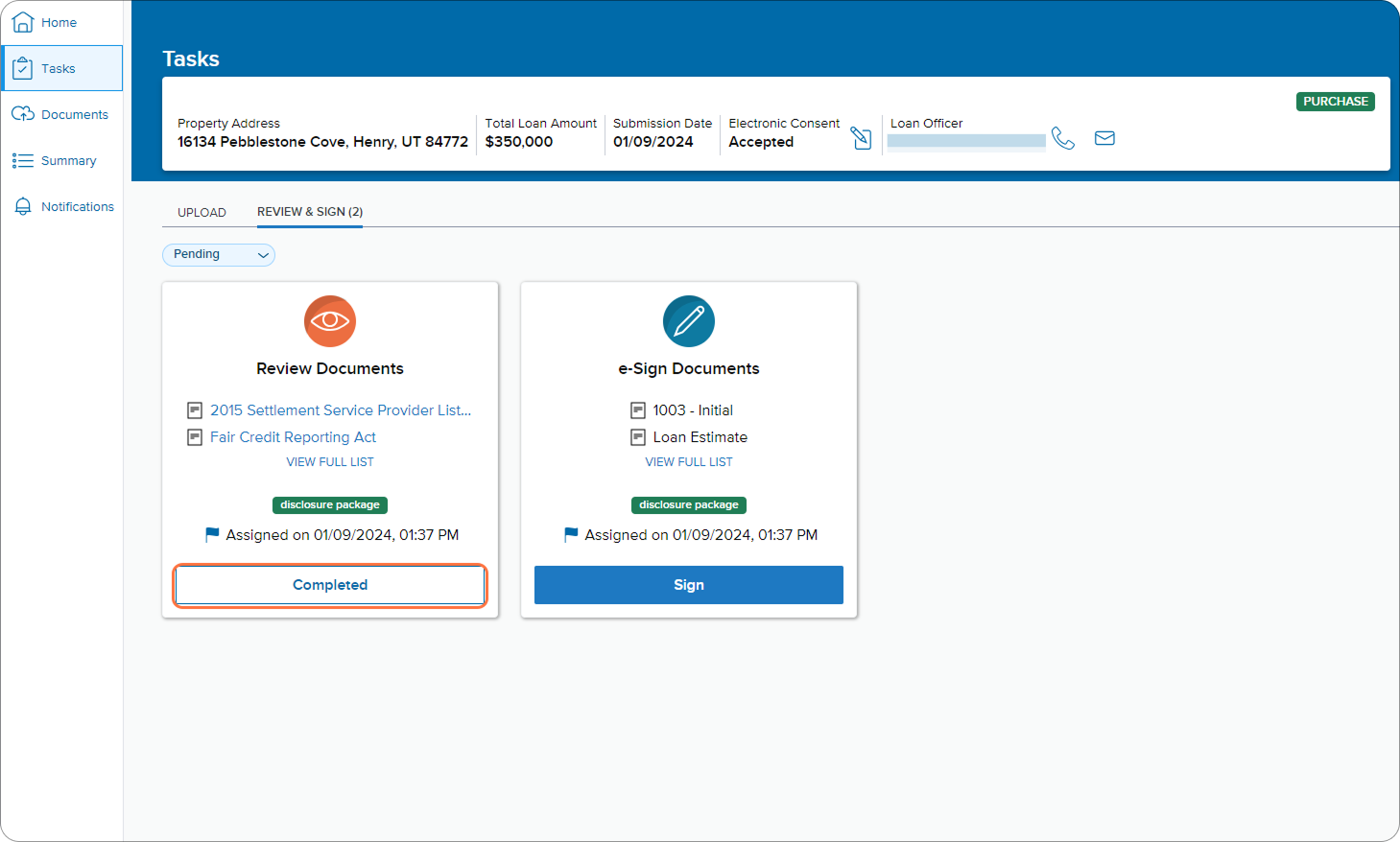Call loan officer via phone icon

click(1063, 138)
